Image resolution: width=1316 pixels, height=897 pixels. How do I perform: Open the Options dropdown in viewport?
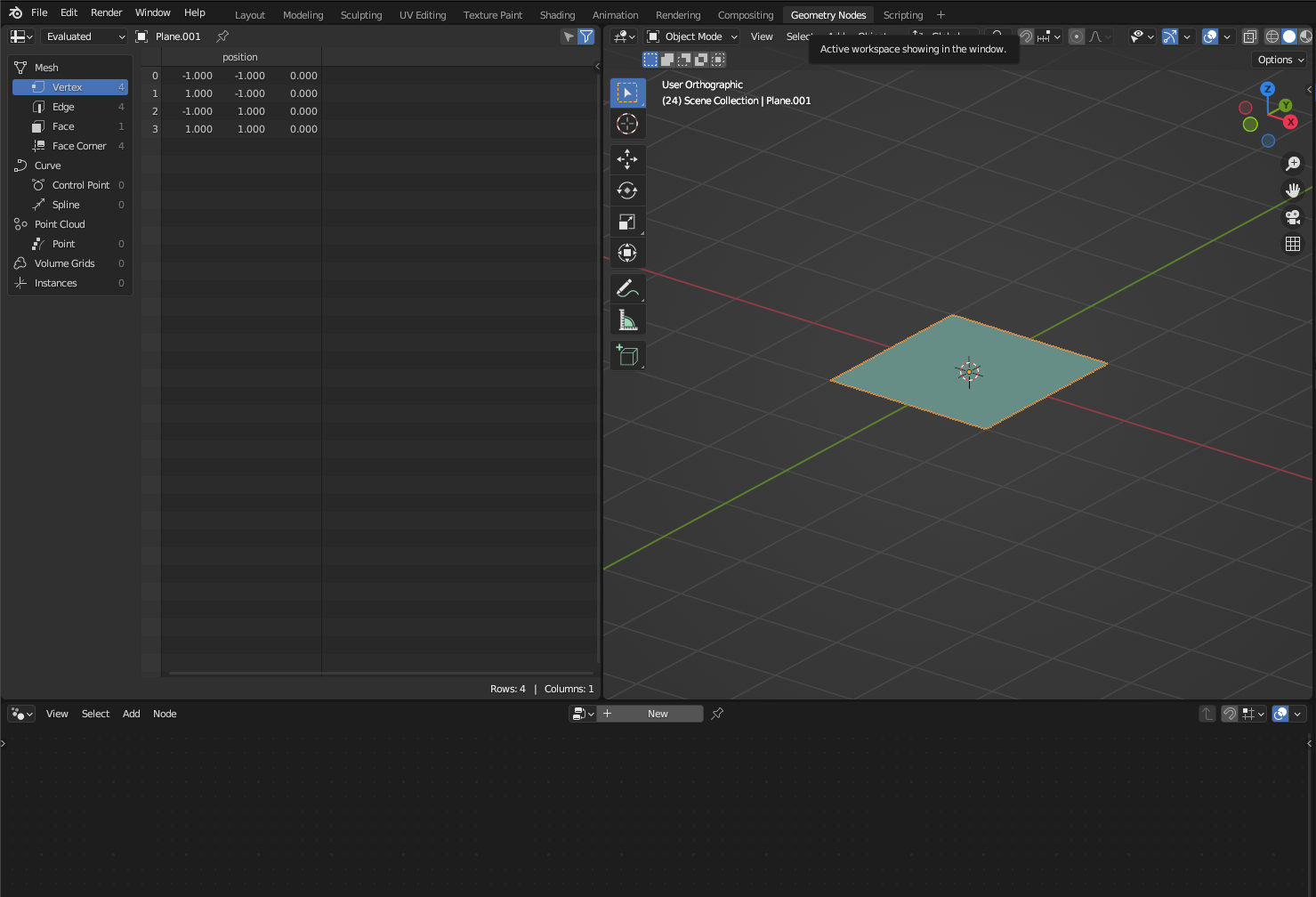[x=1280, y=60]
